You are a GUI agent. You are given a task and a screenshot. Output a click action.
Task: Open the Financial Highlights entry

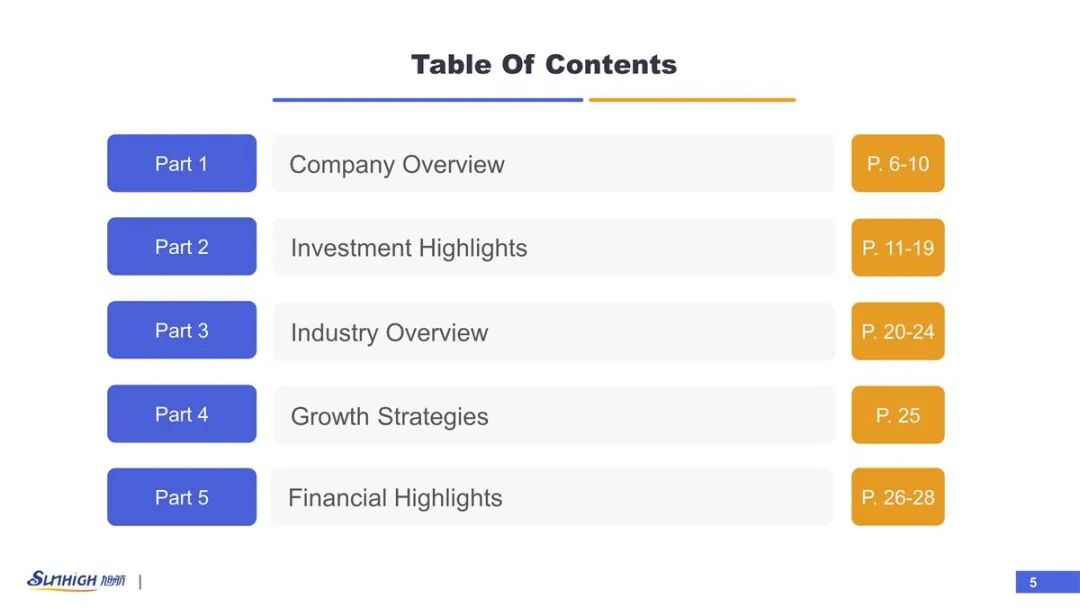click(552, 497)
